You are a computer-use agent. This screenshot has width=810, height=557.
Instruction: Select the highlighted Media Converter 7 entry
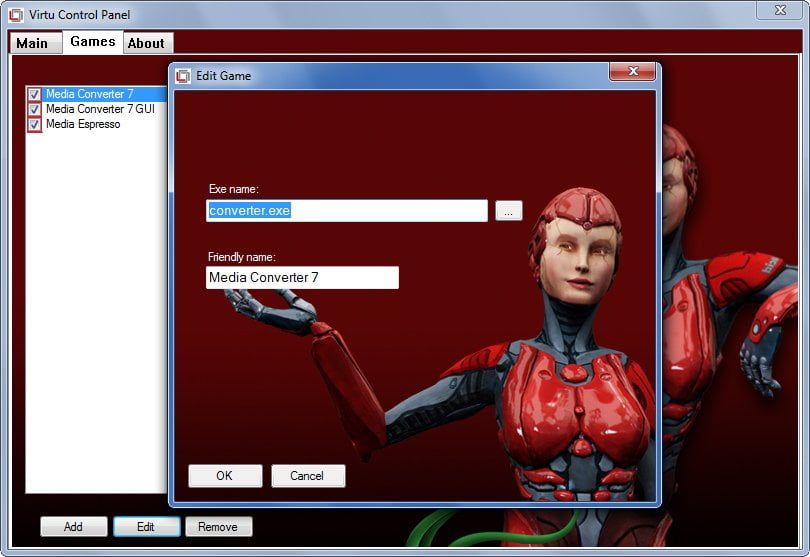[89, 94]
